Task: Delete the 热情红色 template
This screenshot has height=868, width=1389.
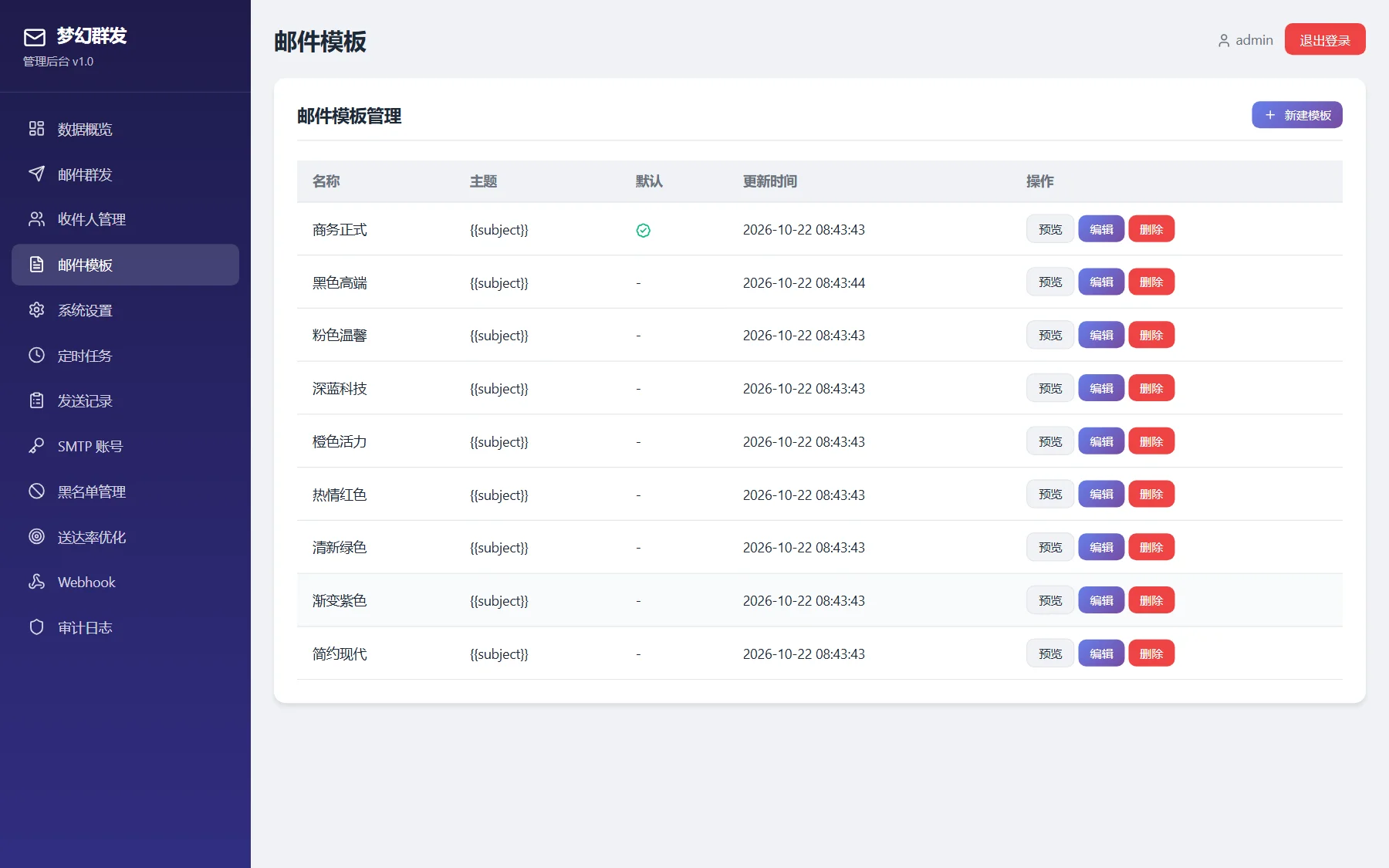Action: pos(1151,494)
